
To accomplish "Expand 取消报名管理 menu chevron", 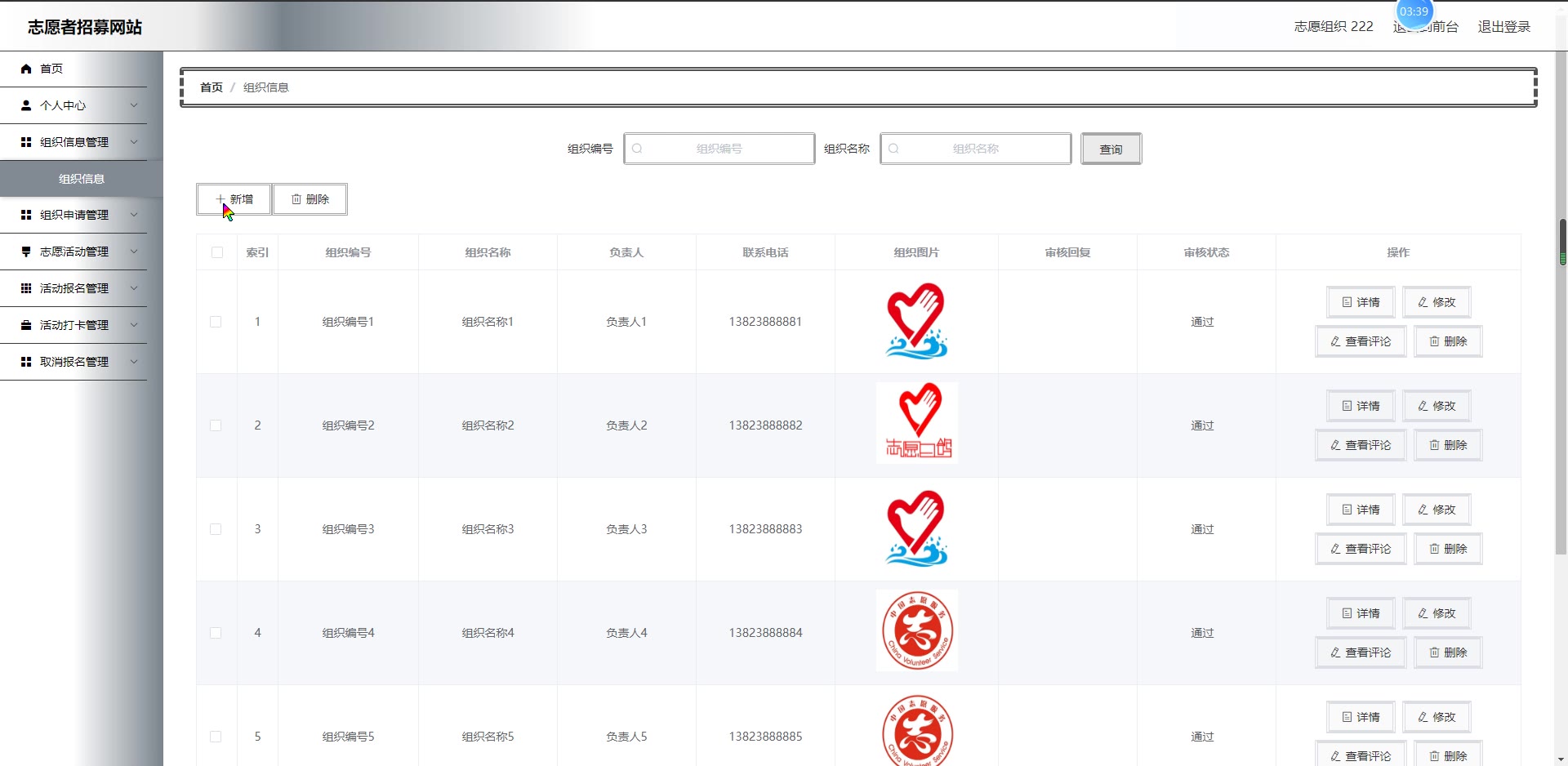I will [134, 362].
